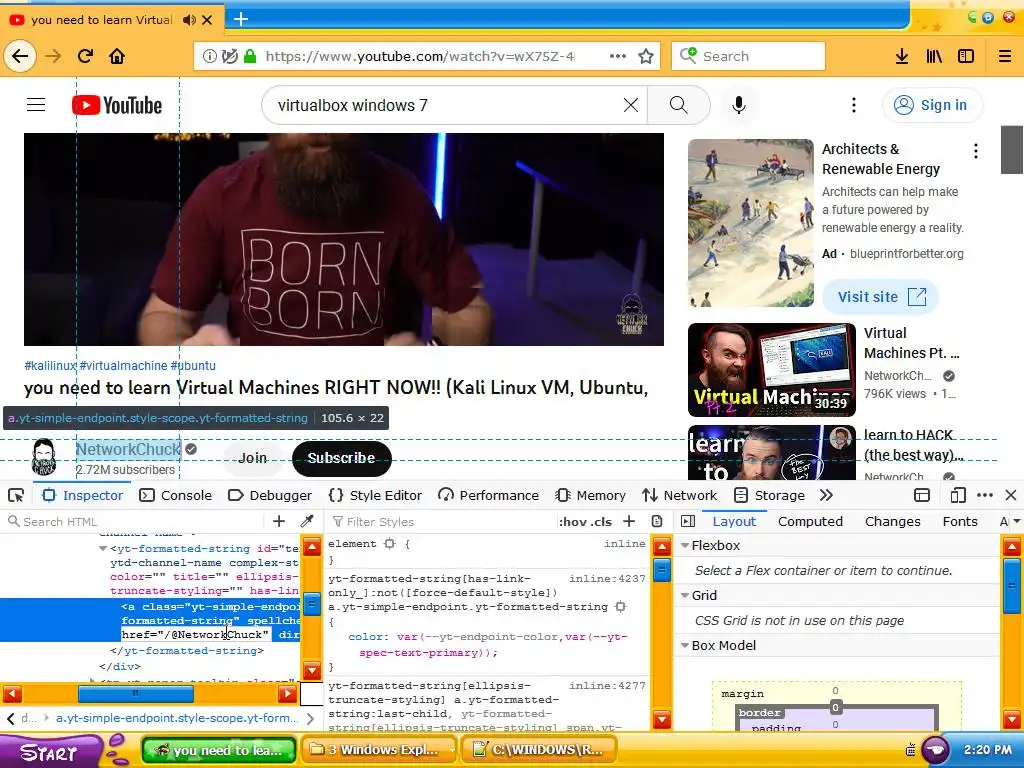The width and height of the screenshot is (1024, 768).
Task: Open Virtual Machines Pt. 2 video thumbnail
Action: 771,370
